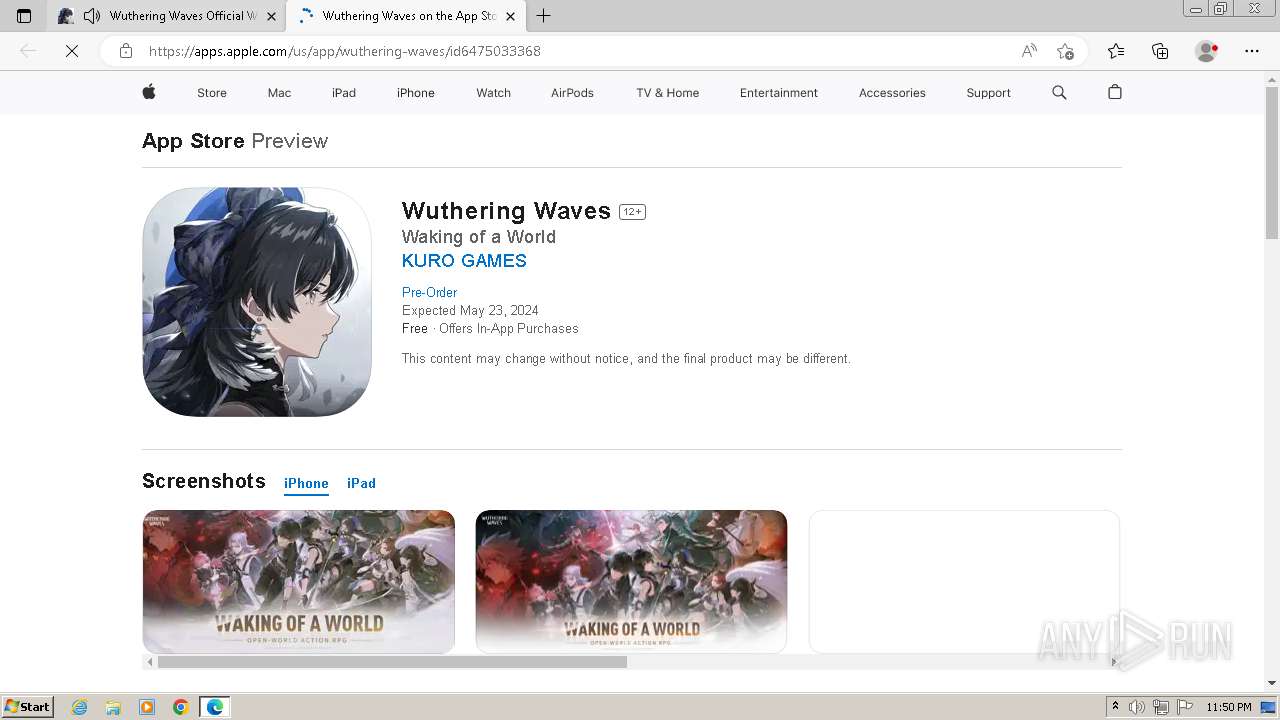Click Expected May 23, 2024 text

tap(470, 311)
